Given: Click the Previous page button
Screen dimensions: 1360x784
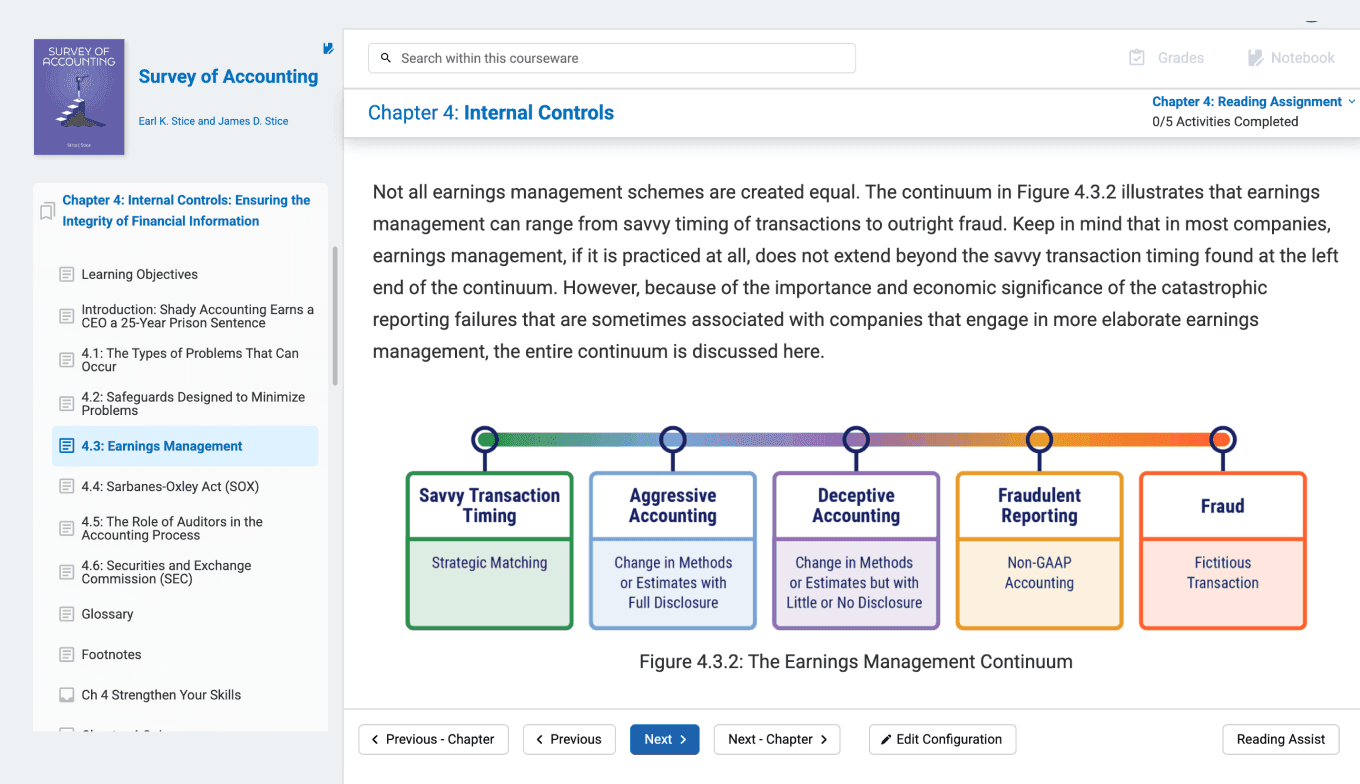Looking at the screenshot, I should pyautogui.click(x=569, y=740).
